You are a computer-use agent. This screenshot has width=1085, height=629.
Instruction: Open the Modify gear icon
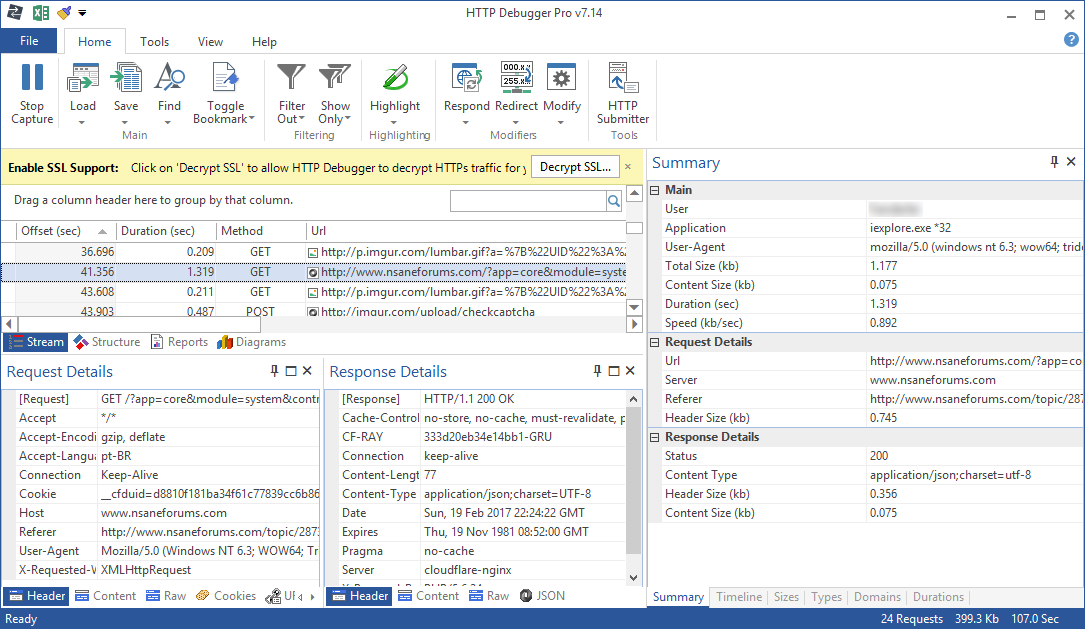point(561,78)
